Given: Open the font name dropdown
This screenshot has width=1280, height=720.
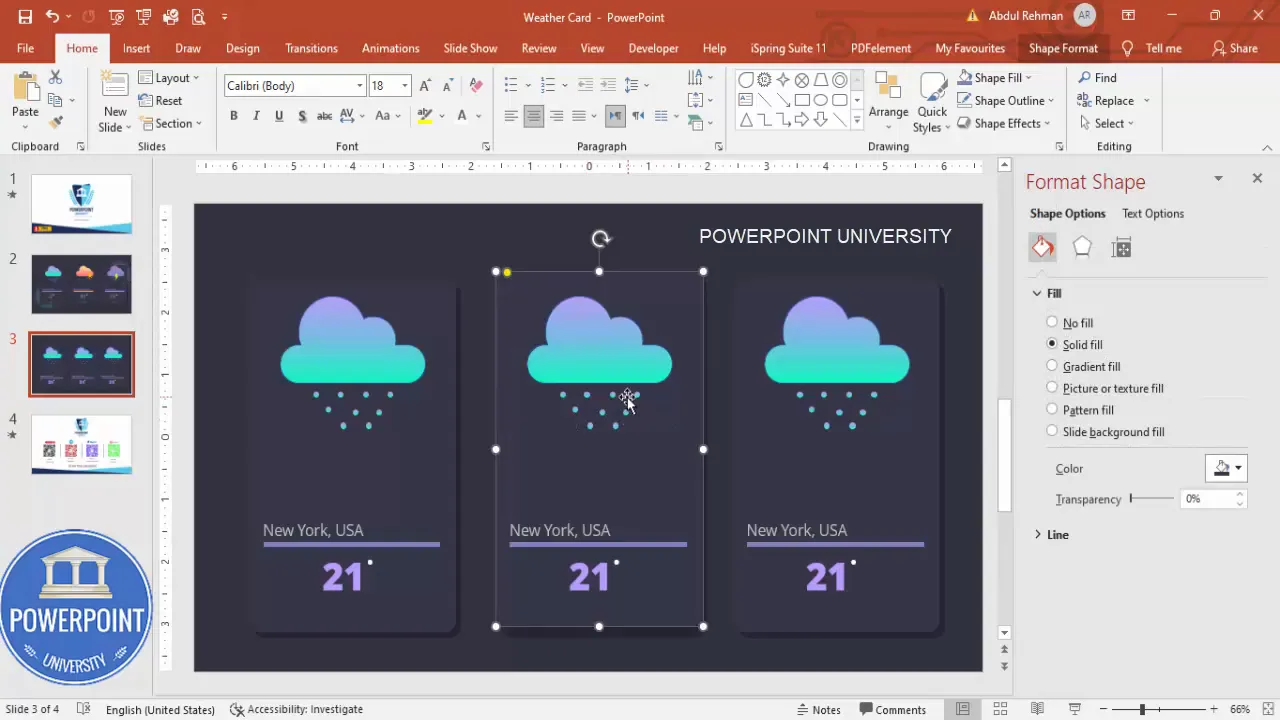Looking at the screenshot, I should point(360,86).
